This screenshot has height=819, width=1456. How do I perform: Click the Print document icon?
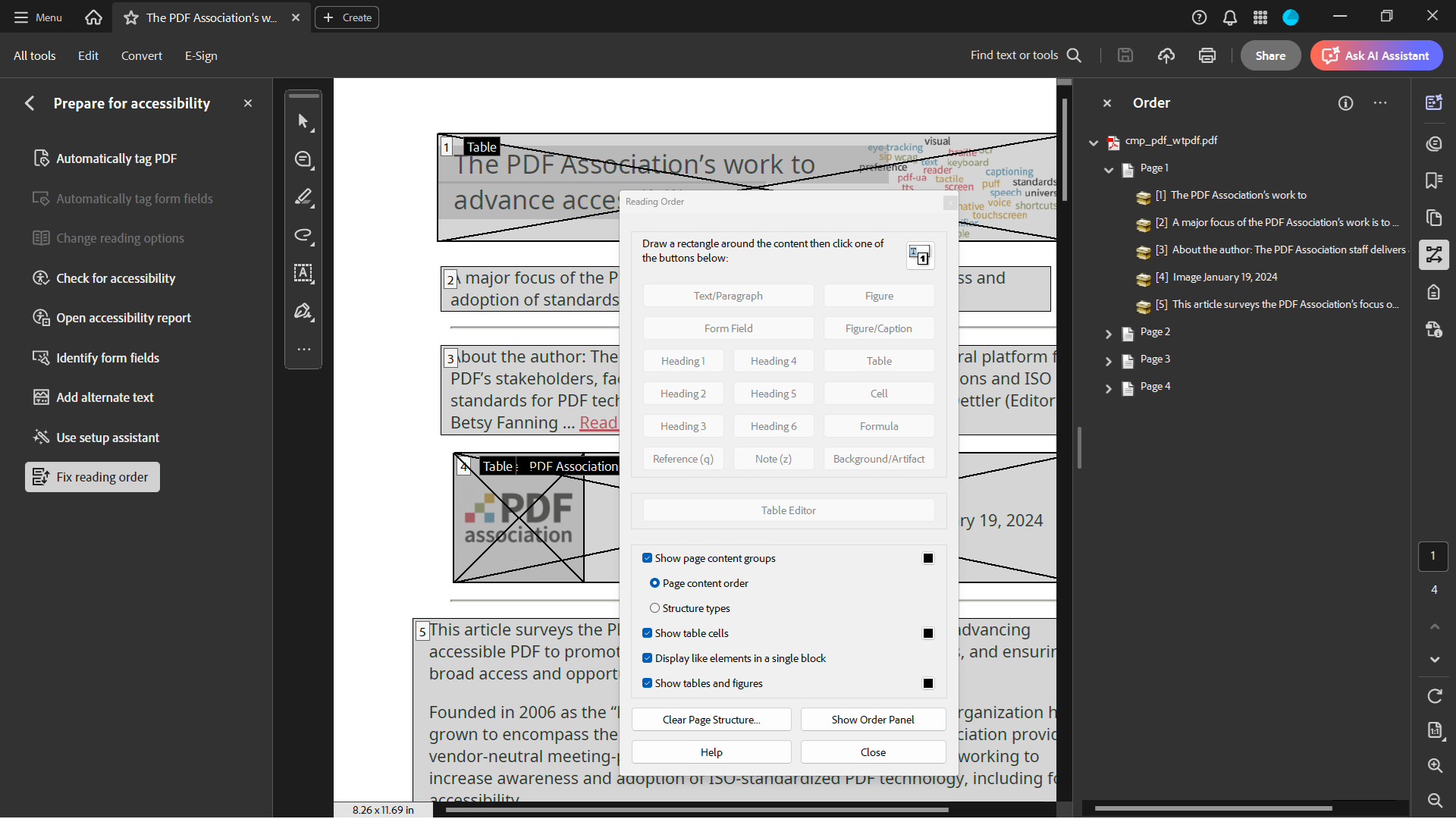1207,55
